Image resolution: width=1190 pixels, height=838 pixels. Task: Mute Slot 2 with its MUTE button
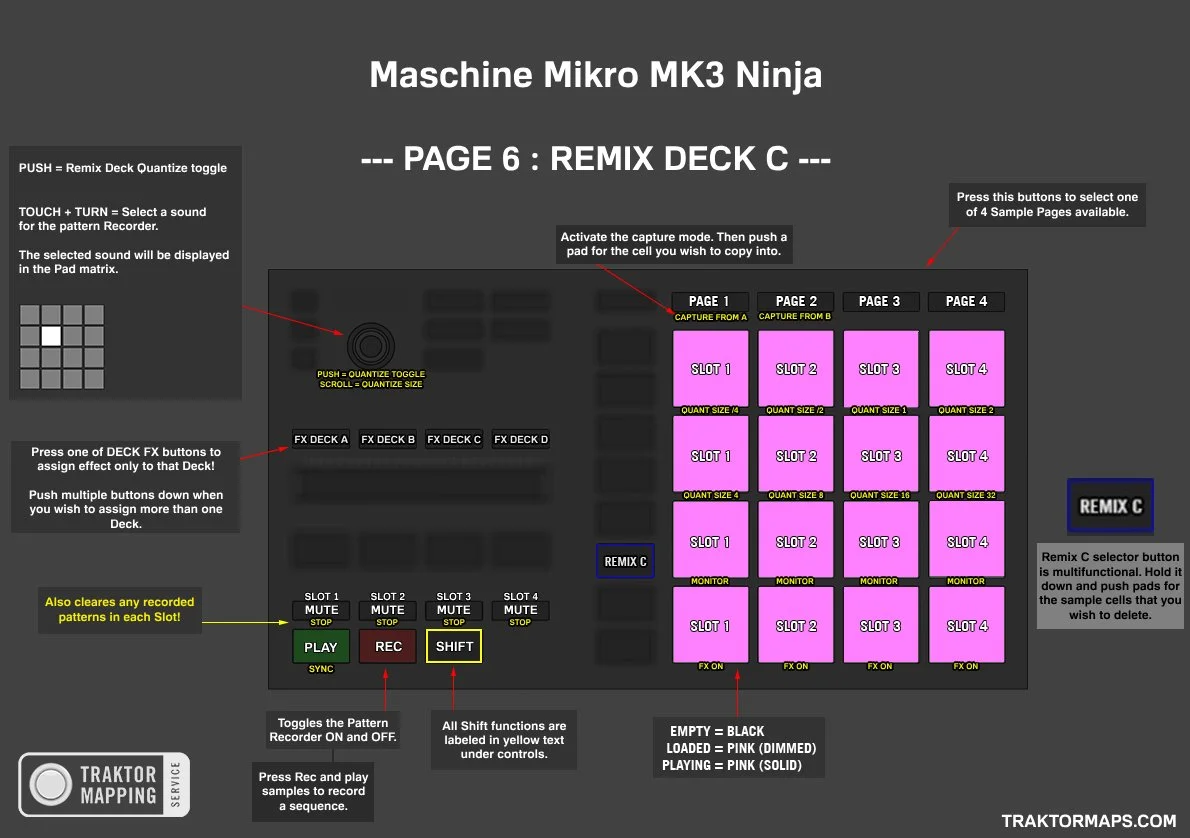point(388,610)
